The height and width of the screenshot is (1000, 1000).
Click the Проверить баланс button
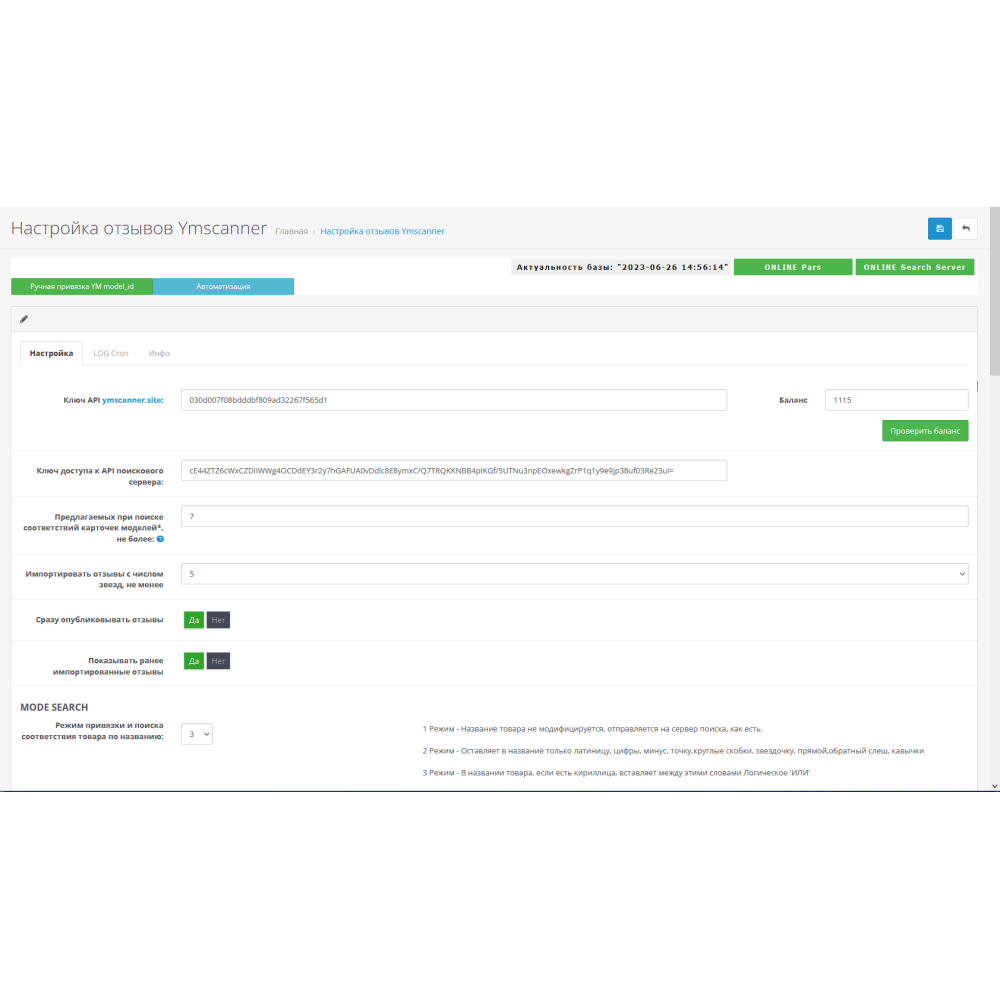coord(924,431)
